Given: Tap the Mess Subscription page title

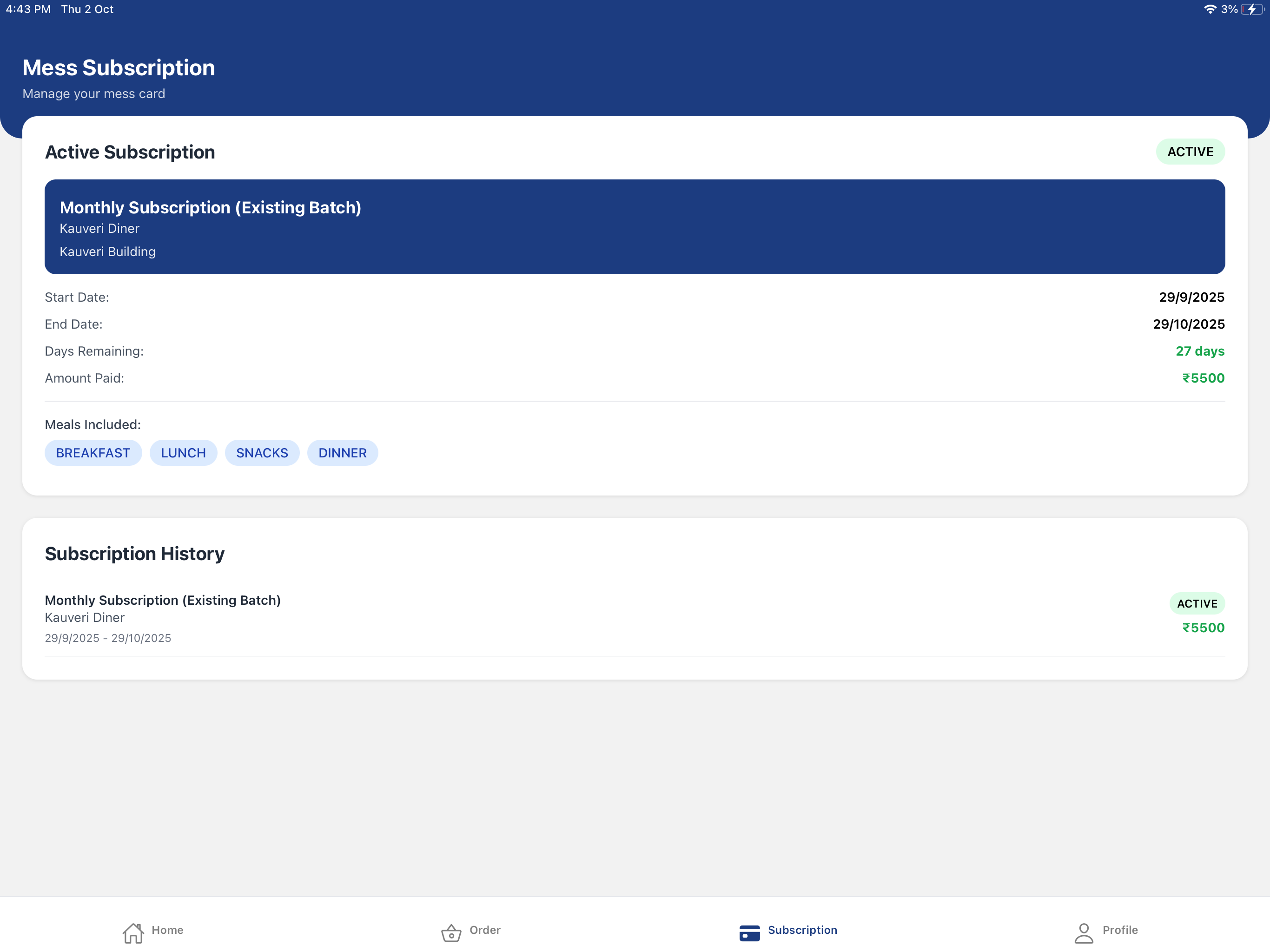Looking at the screenshot, I should coord(119,68).
